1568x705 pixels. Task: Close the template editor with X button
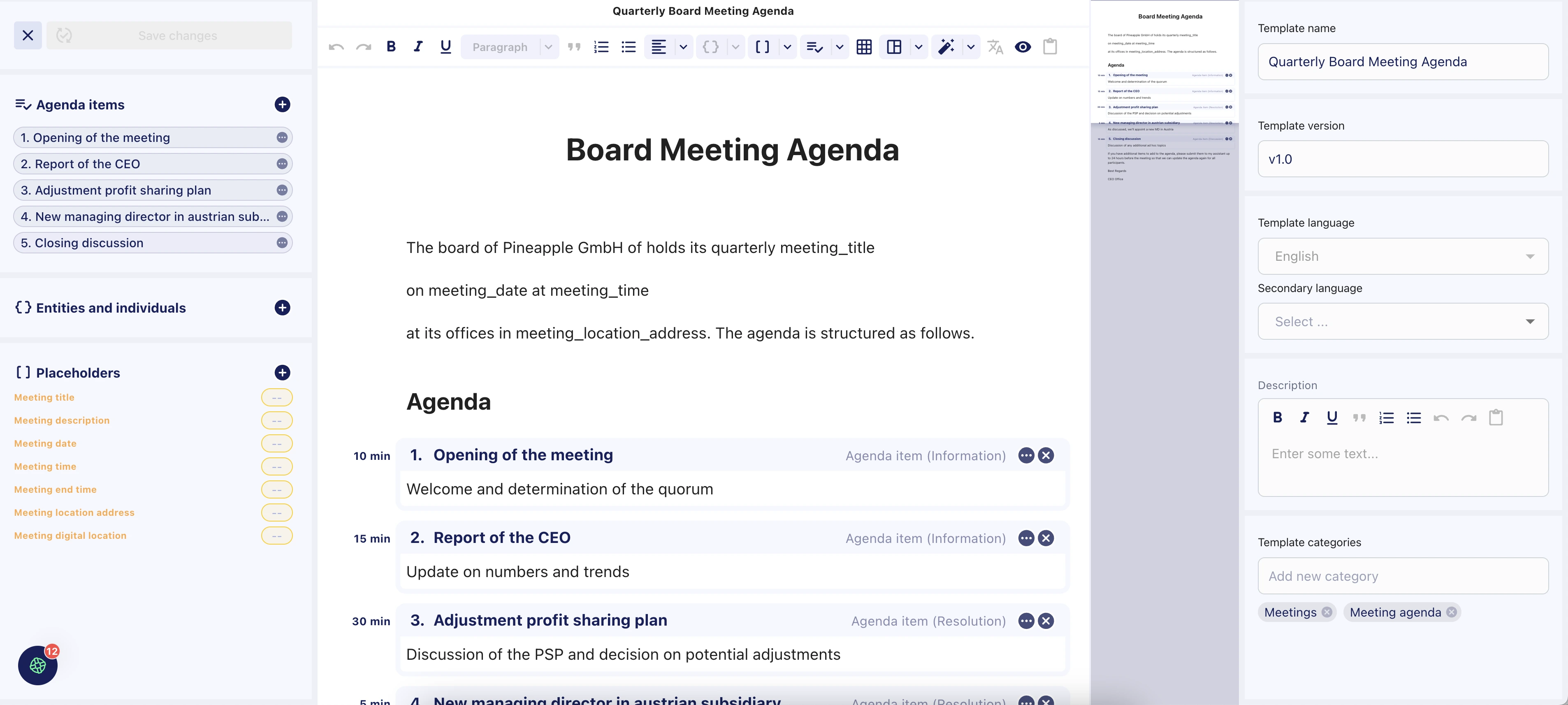(28, 35)
